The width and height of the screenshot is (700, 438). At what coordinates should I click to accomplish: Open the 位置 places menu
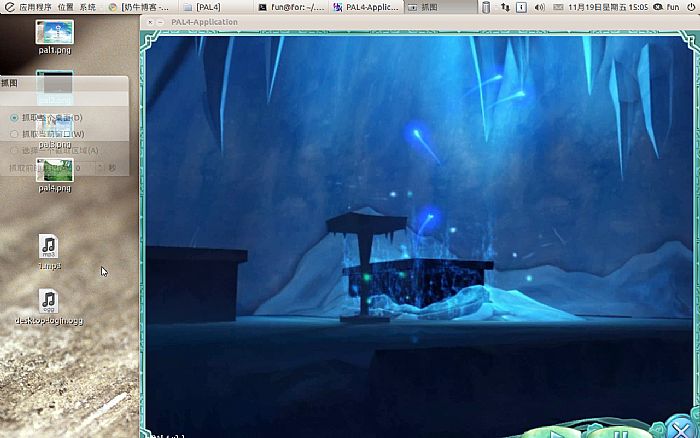point(65,7)
